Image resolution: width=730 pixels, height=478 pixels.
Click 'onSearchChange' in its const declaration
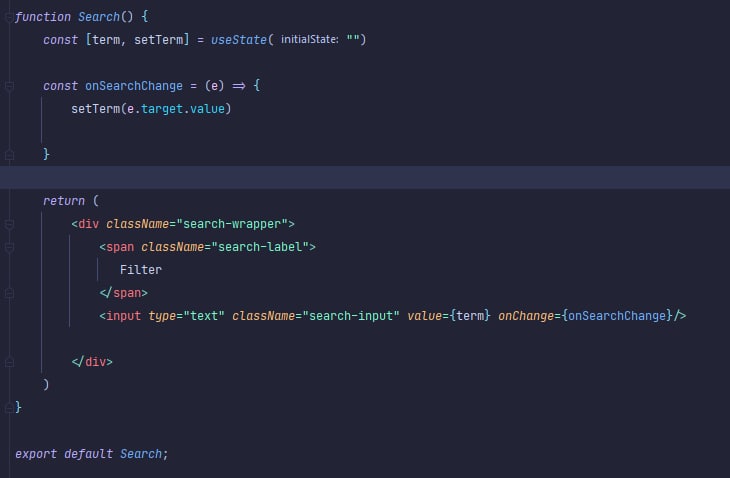coord(134,86)
